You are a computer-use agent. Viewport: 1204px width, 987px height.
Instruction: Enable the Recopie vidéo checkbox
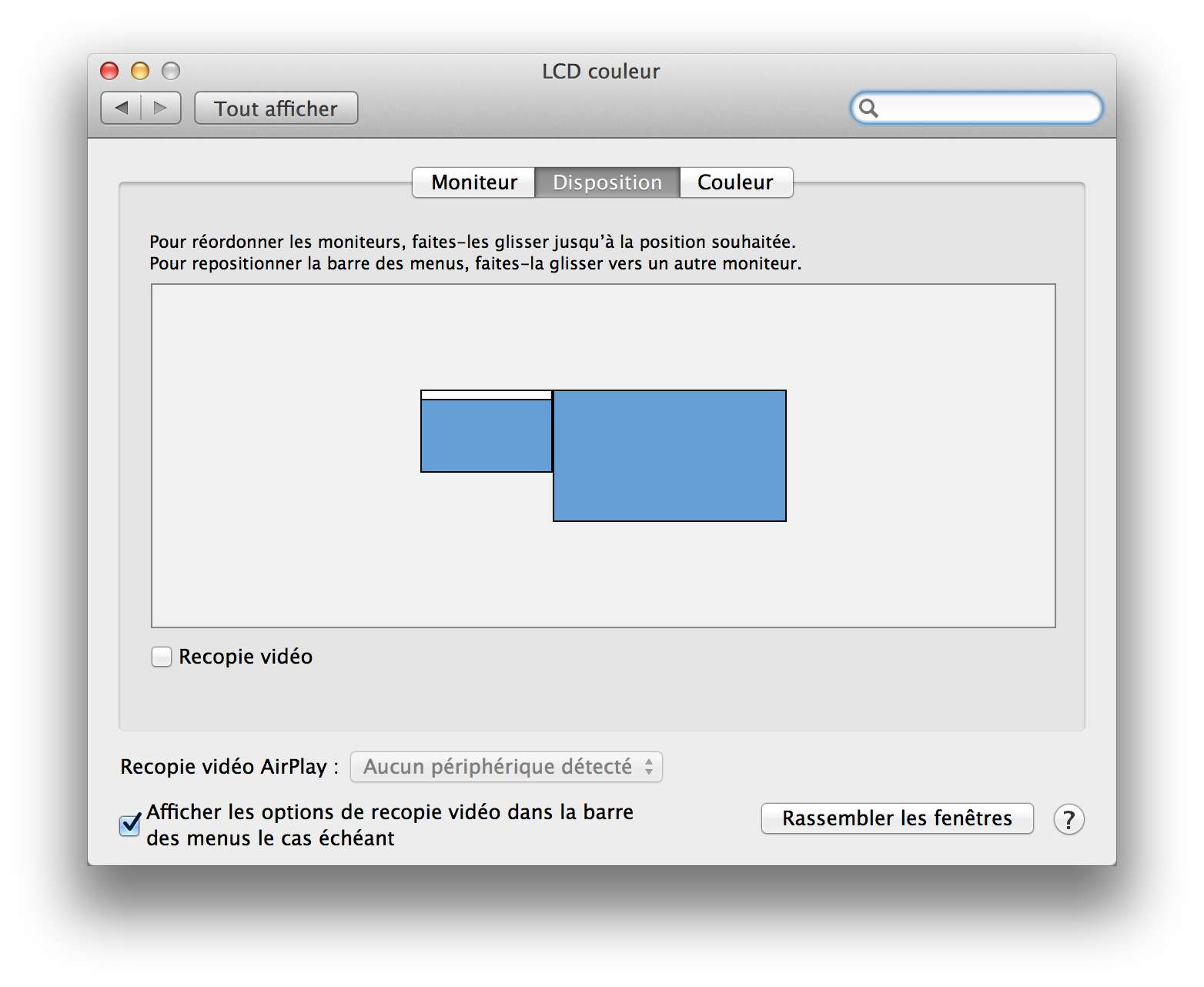pos(162,657)
